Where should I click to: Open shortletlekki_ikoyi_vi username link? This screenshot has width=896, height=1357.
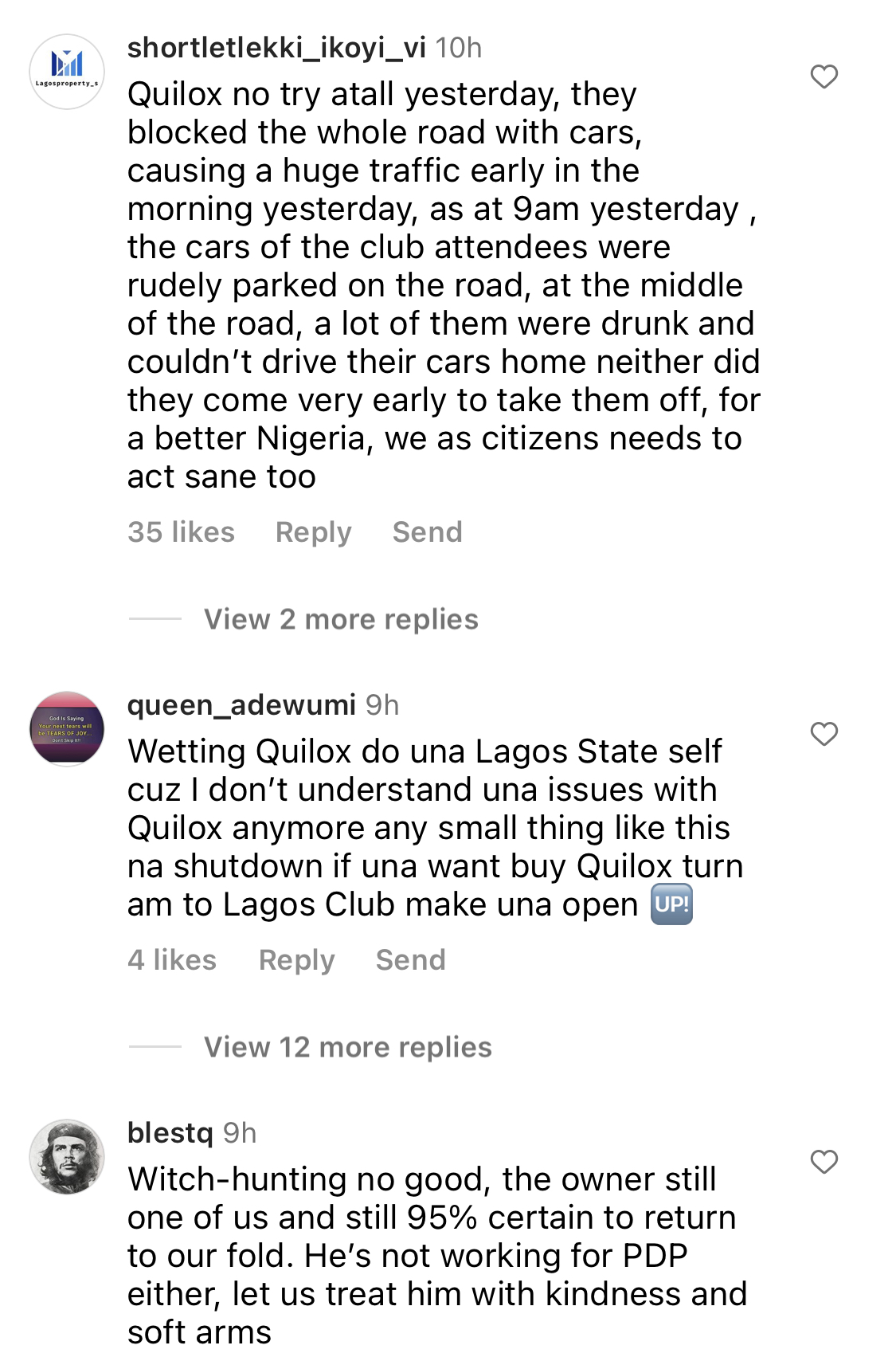pyautogui.click(x=276, y=48)
